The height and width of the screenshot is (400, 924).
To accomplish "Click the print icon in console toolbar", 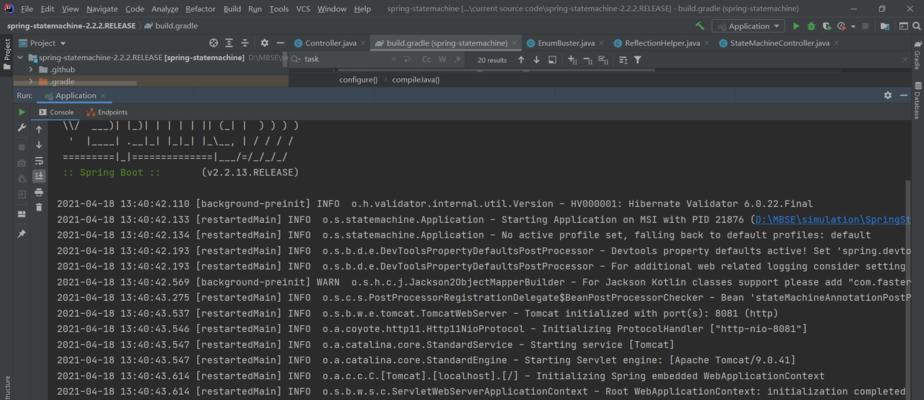I will 39,192.
